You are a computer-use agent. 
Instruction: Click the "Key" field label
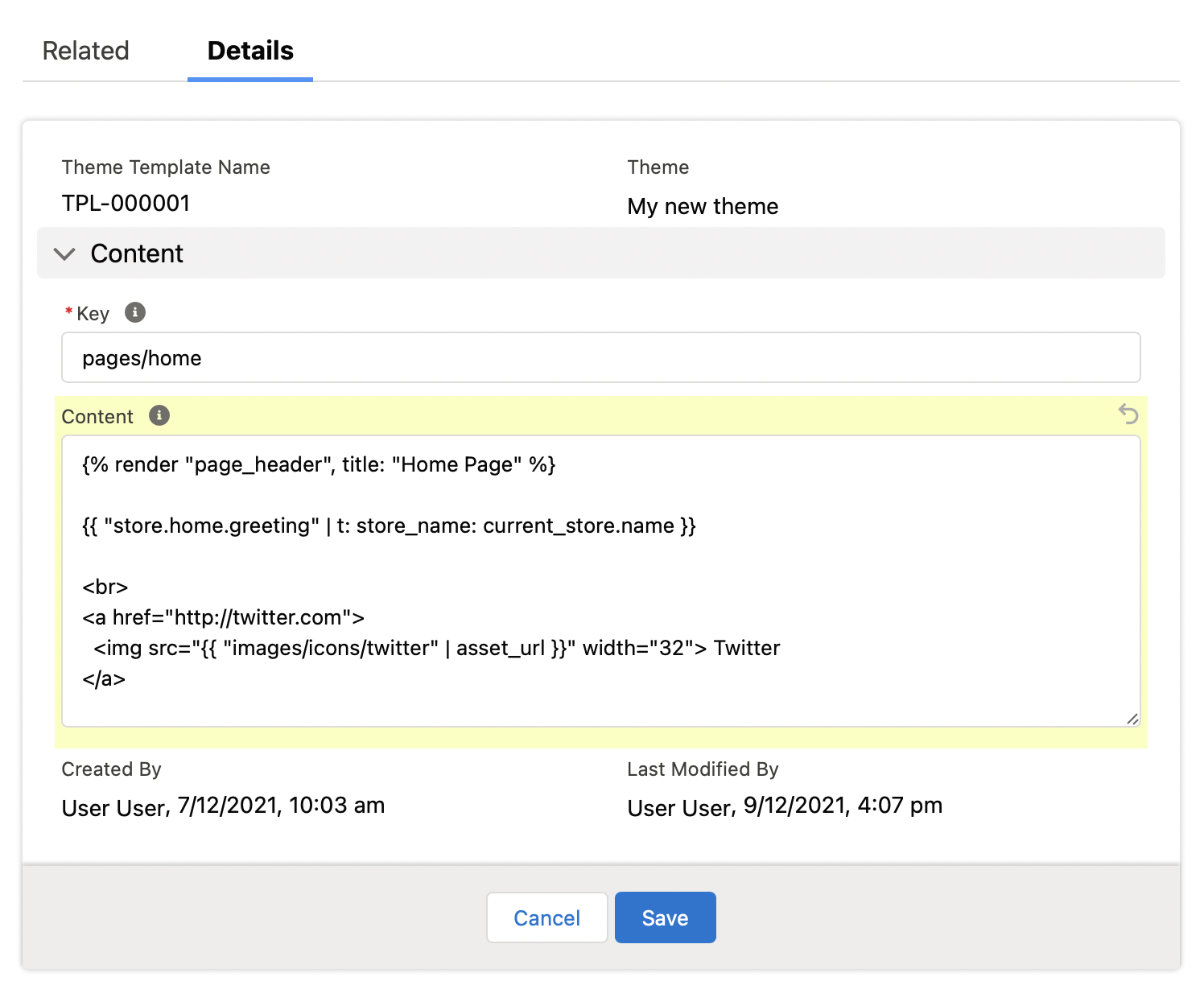(x=93, y=314)
